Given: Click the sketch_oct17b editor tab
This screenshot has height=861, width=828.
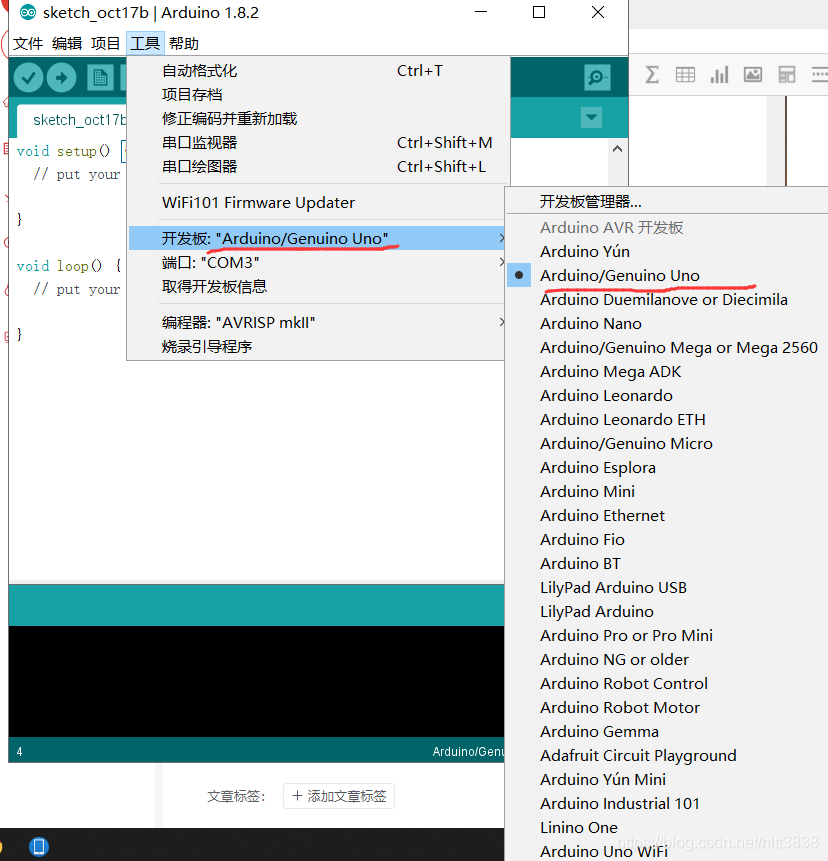Looking at the screenshot, I should (72, 120).
